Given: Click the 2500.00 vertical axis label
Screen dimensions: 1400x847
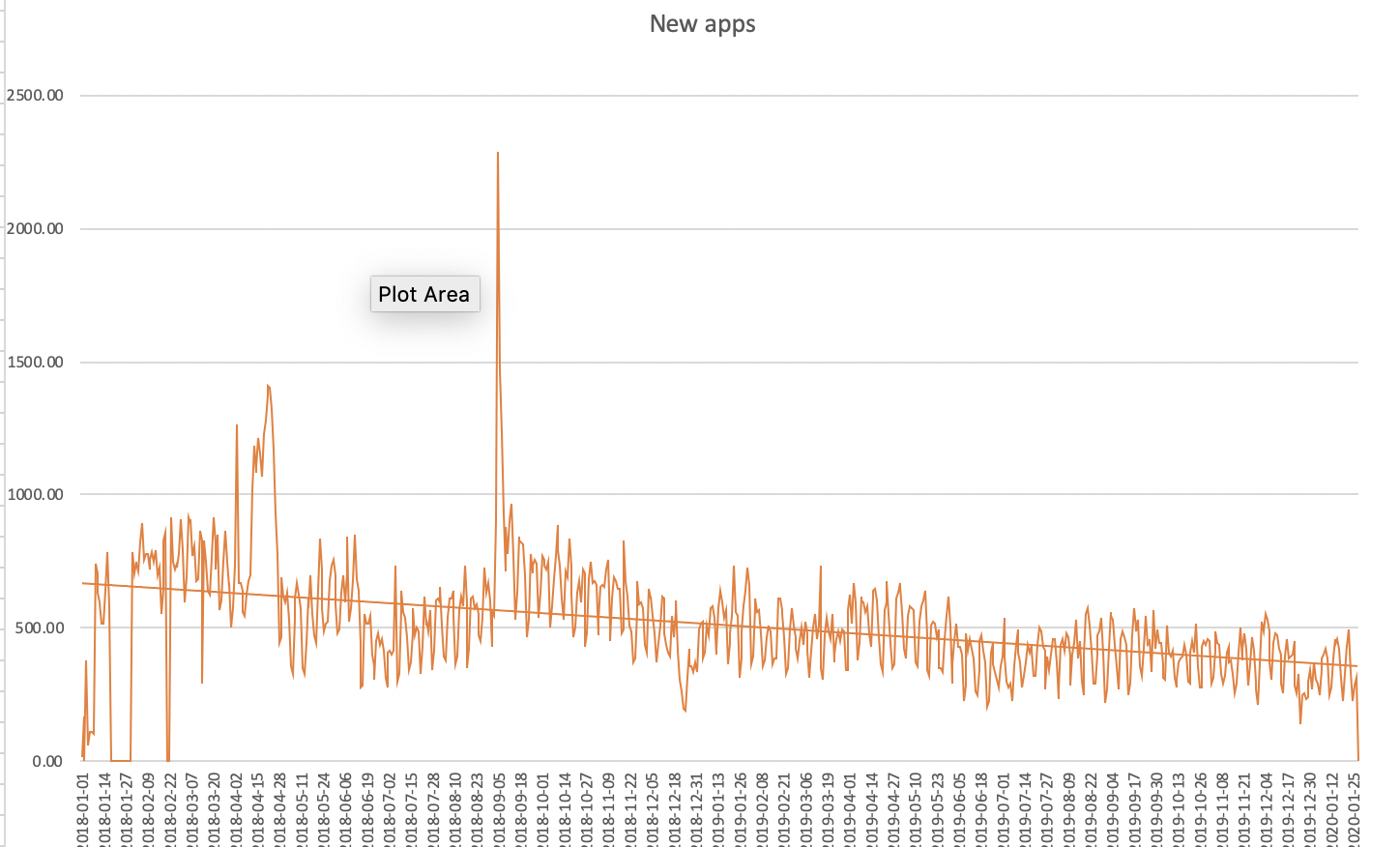Looking at the screenshot, I should tap(36, 95).
